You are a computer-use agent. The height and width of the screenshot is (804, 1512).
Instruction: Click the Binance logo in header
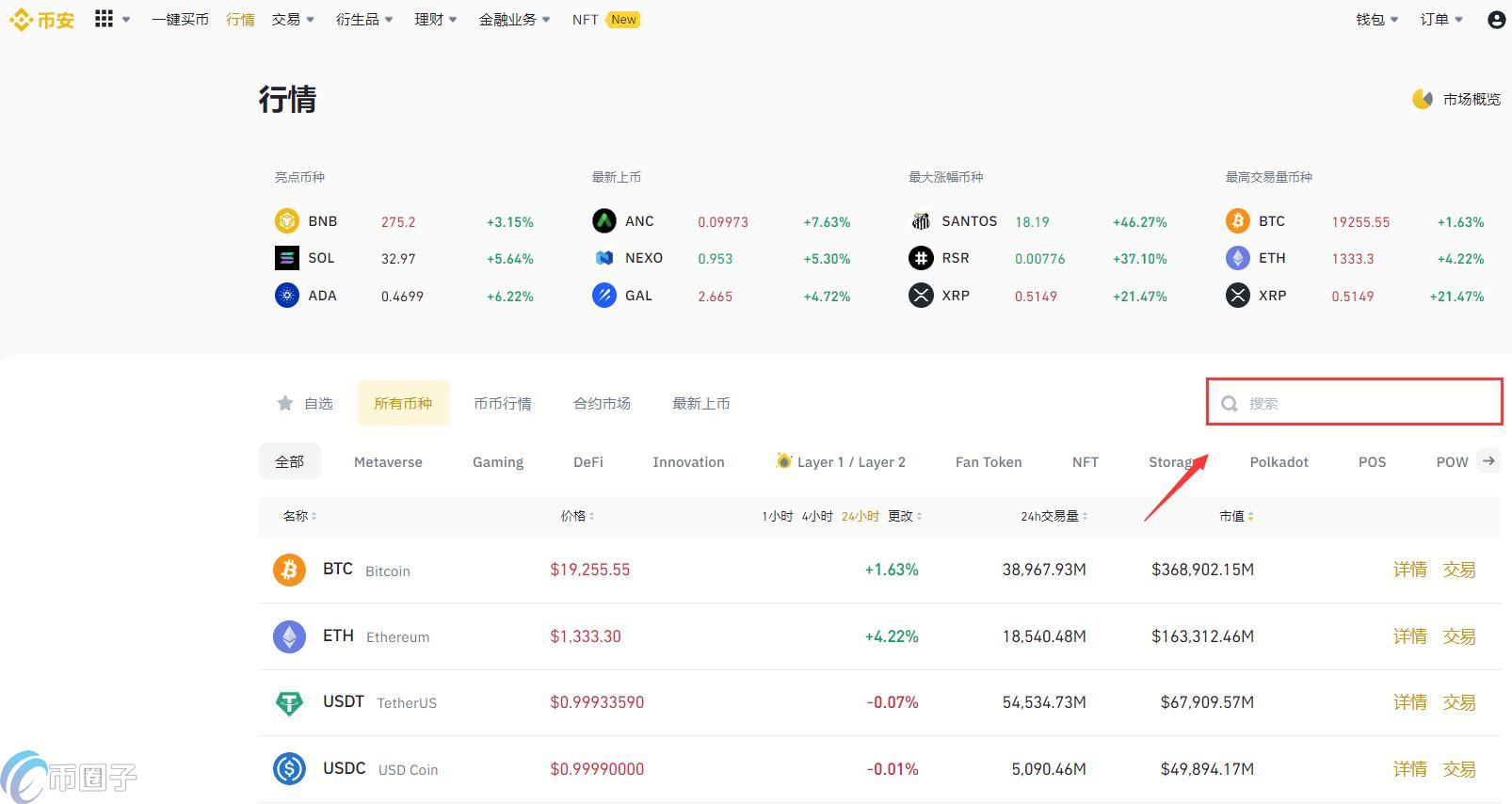(41, 20)
